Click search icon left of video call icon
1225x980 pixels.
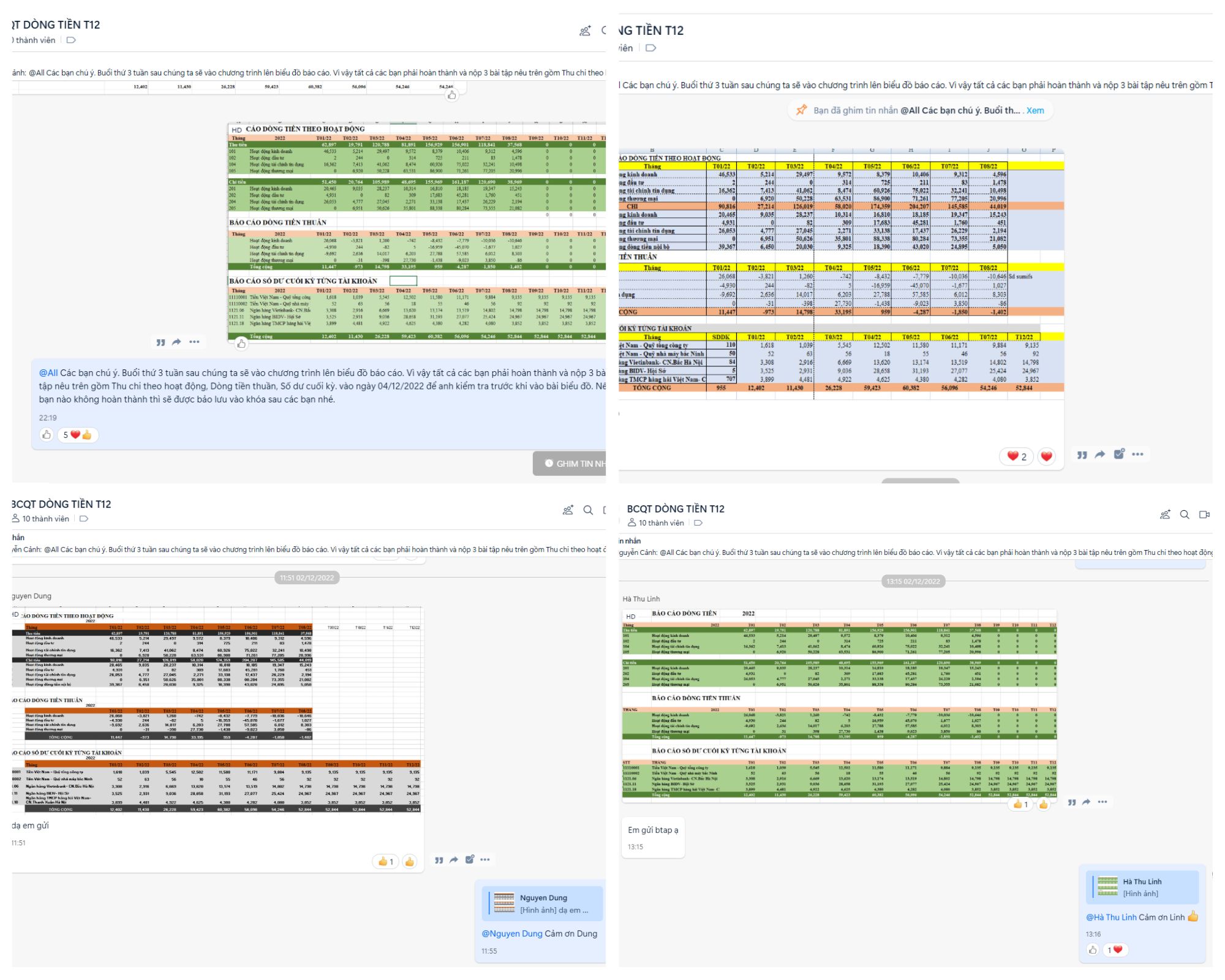1185,514
